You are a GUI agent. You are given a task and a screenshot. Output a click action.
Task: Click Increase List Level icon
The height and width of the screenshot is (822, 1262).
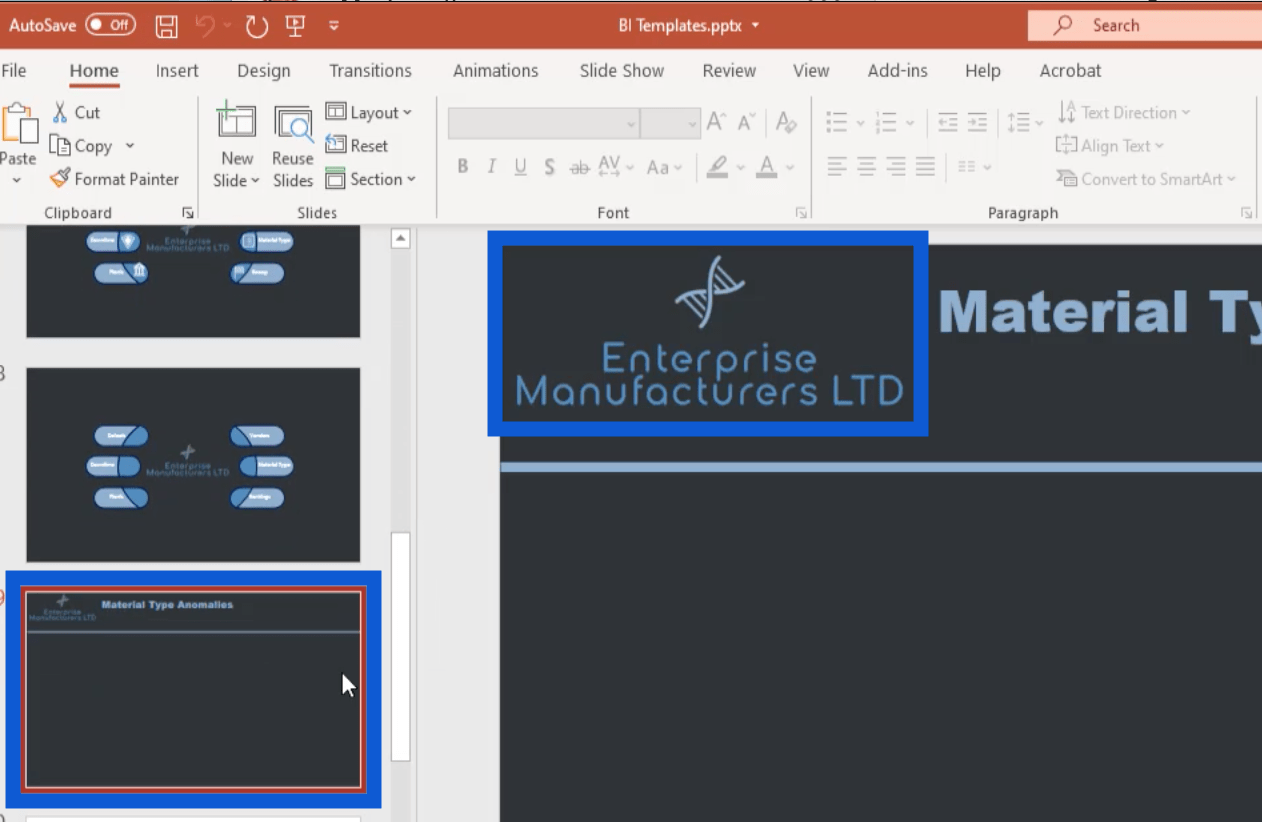click(x=977, y=123)
